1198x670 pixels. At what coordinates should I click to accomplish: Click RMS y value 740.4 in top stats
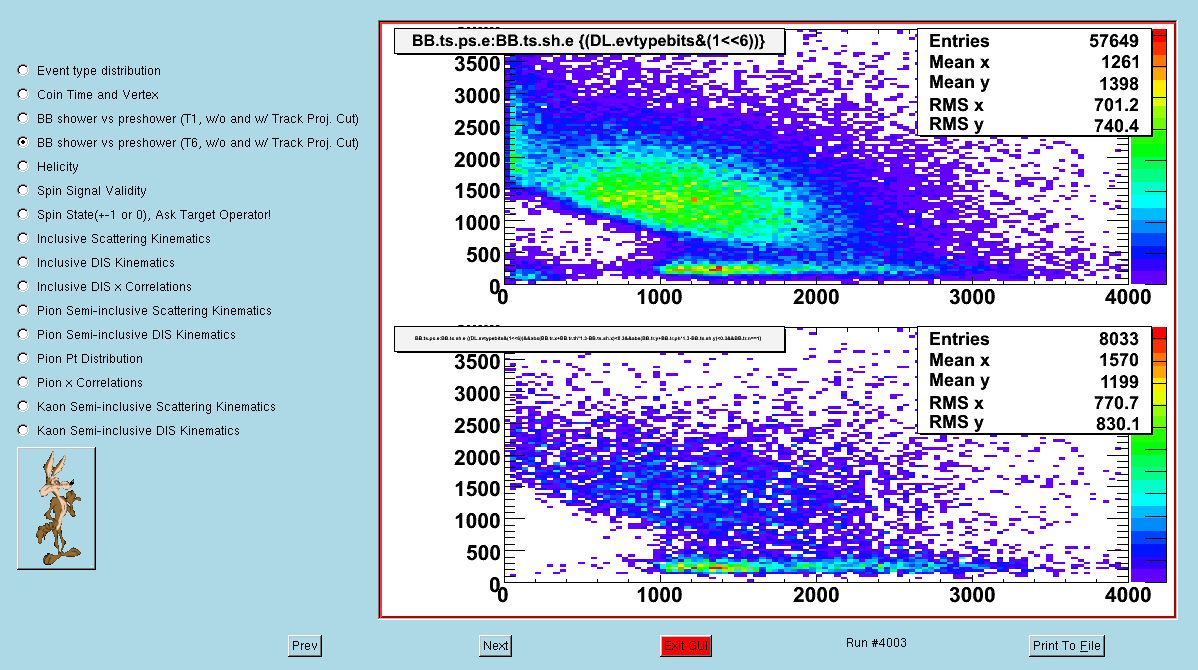pos(1116,125)
